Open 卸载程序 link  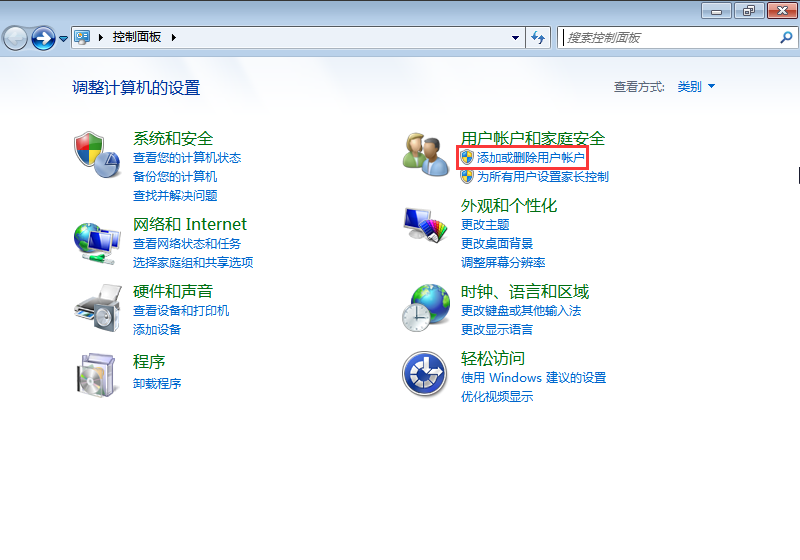(x=157, y=384)
